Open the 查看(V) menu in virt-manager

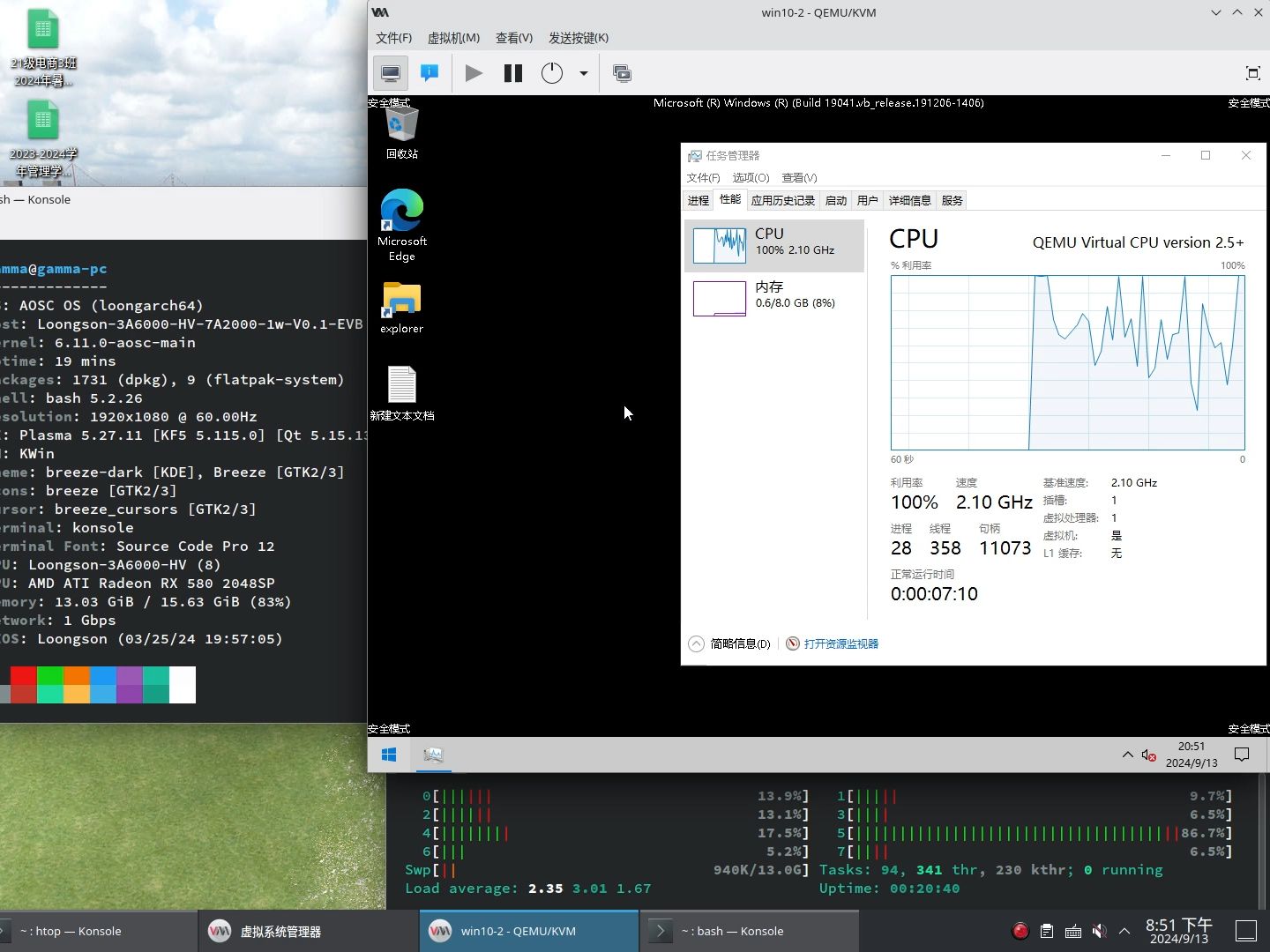514,38
